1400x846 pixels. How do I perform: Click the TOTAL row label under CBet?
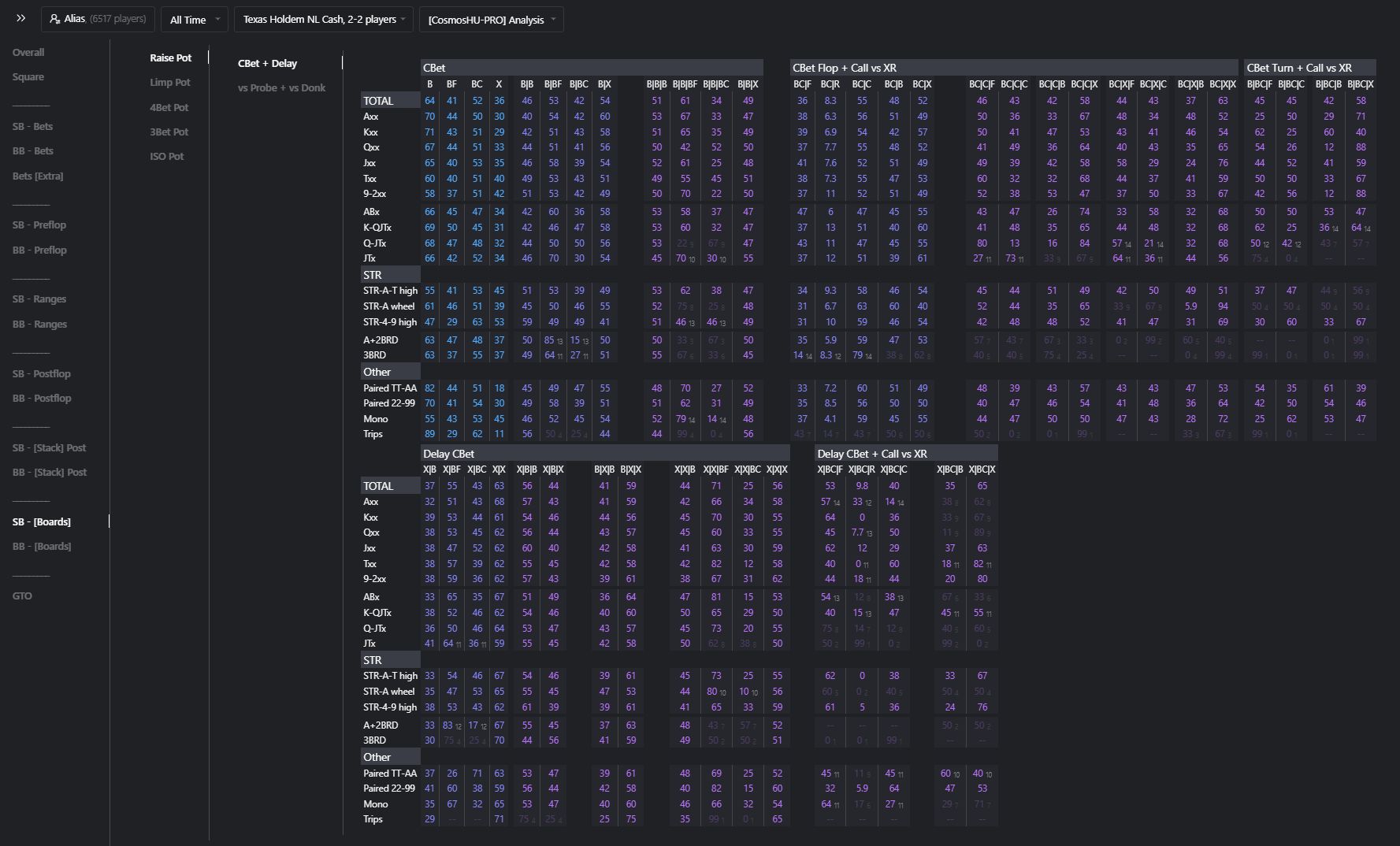click(x=378, y=101)
